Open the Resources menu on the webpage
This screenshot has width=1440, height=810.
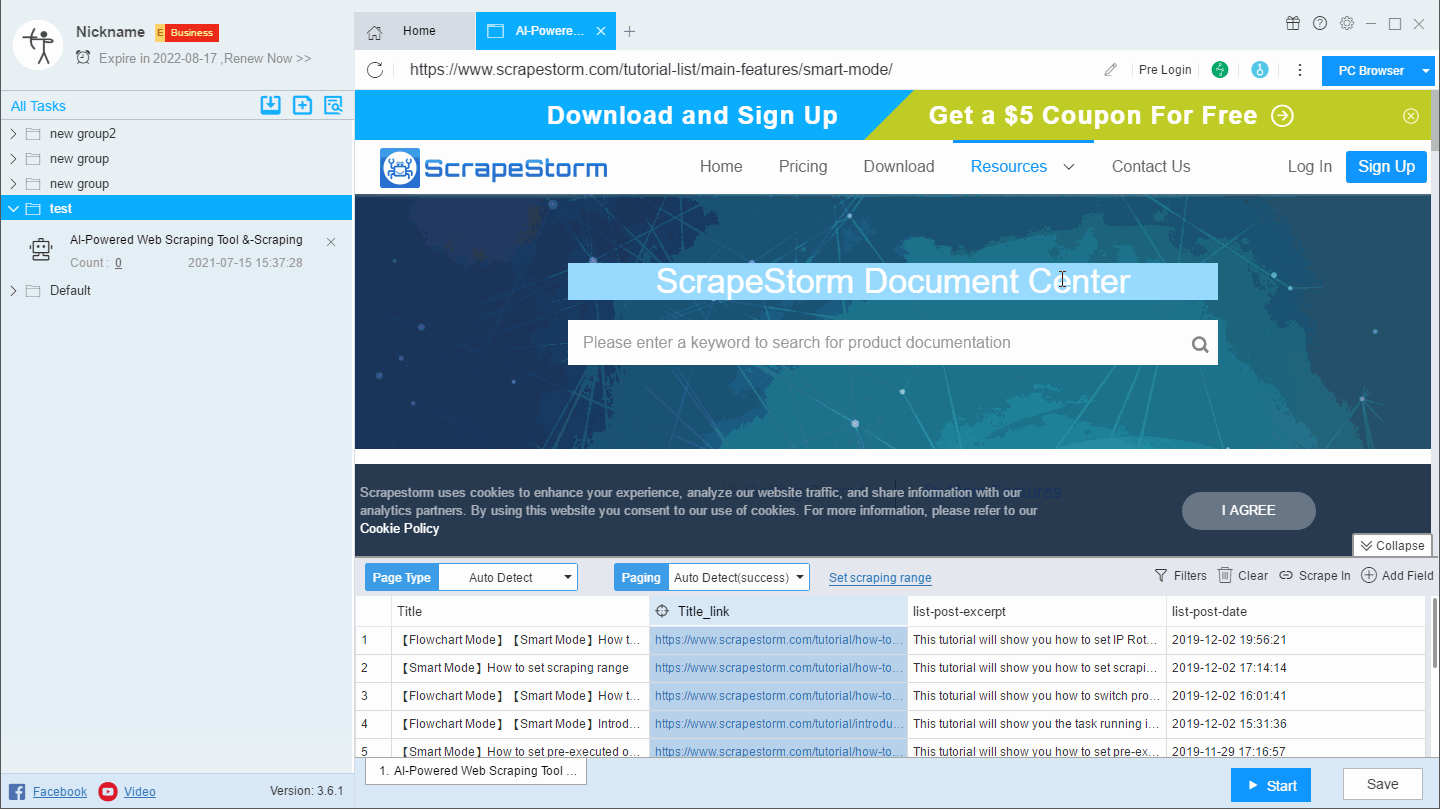pyautogui.click(x=1009, y=166)
